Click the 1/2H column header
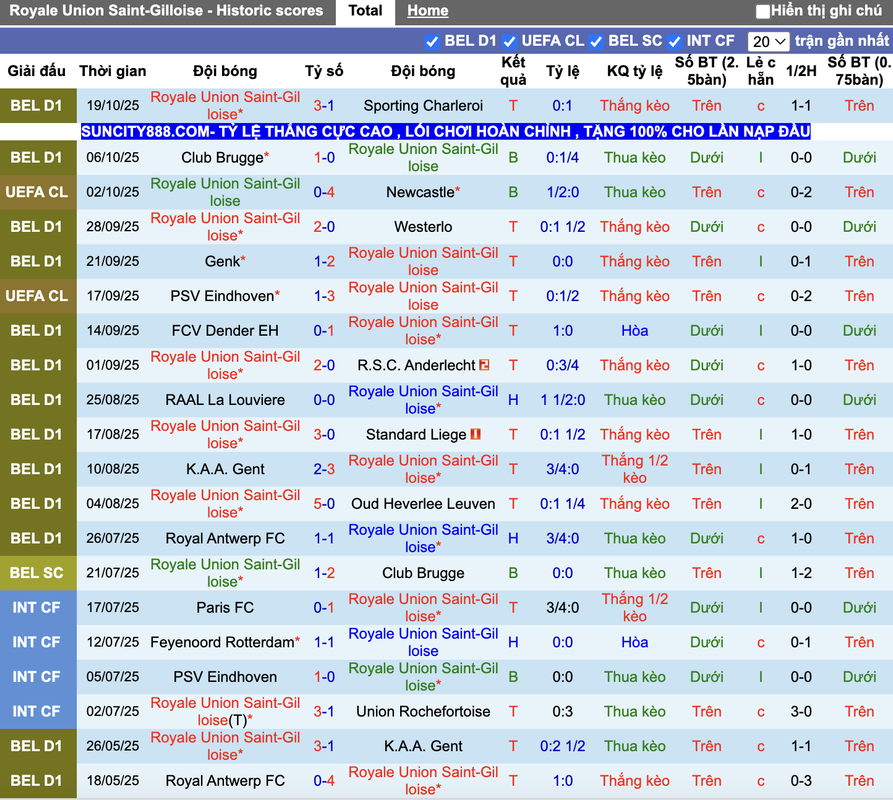 (x=801, y=71)
